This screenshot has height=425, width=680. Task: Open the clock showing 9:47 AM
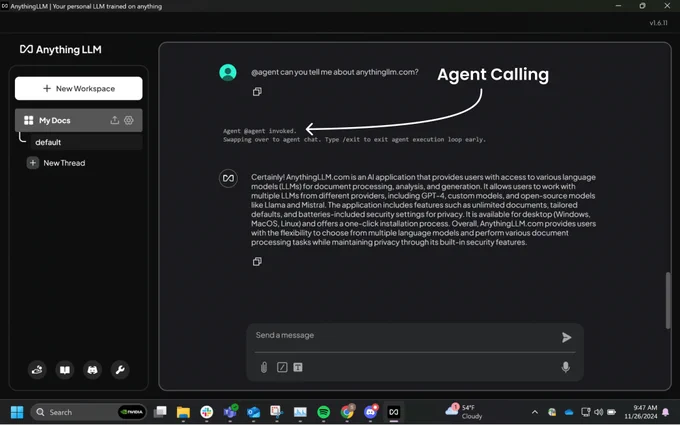click(641, 412)
